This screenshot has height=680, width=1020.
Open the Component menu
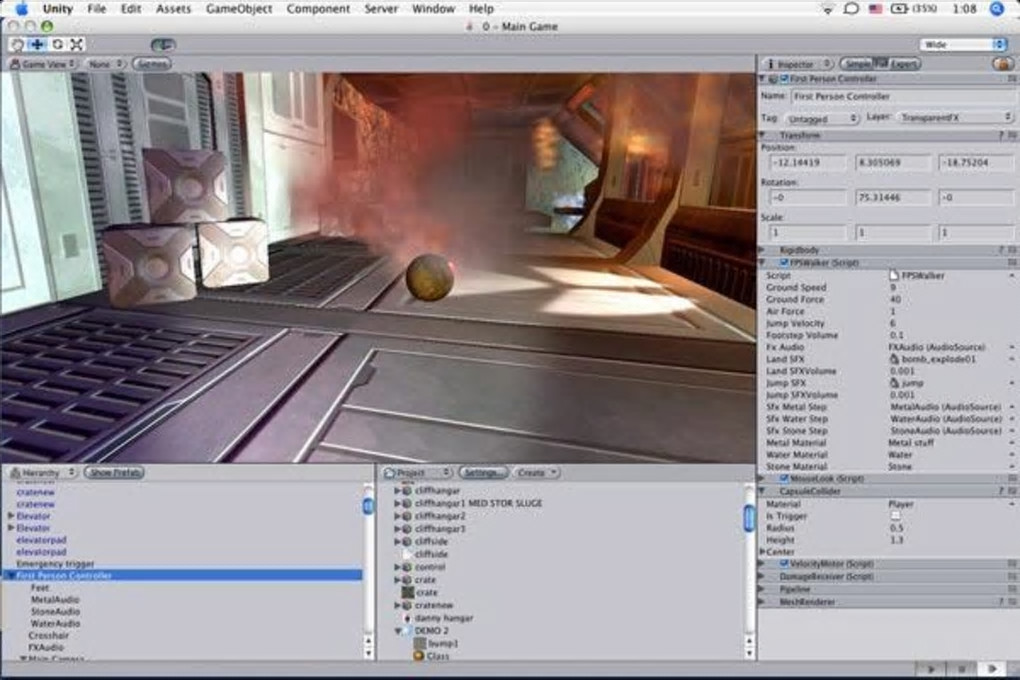click(318, 9)
